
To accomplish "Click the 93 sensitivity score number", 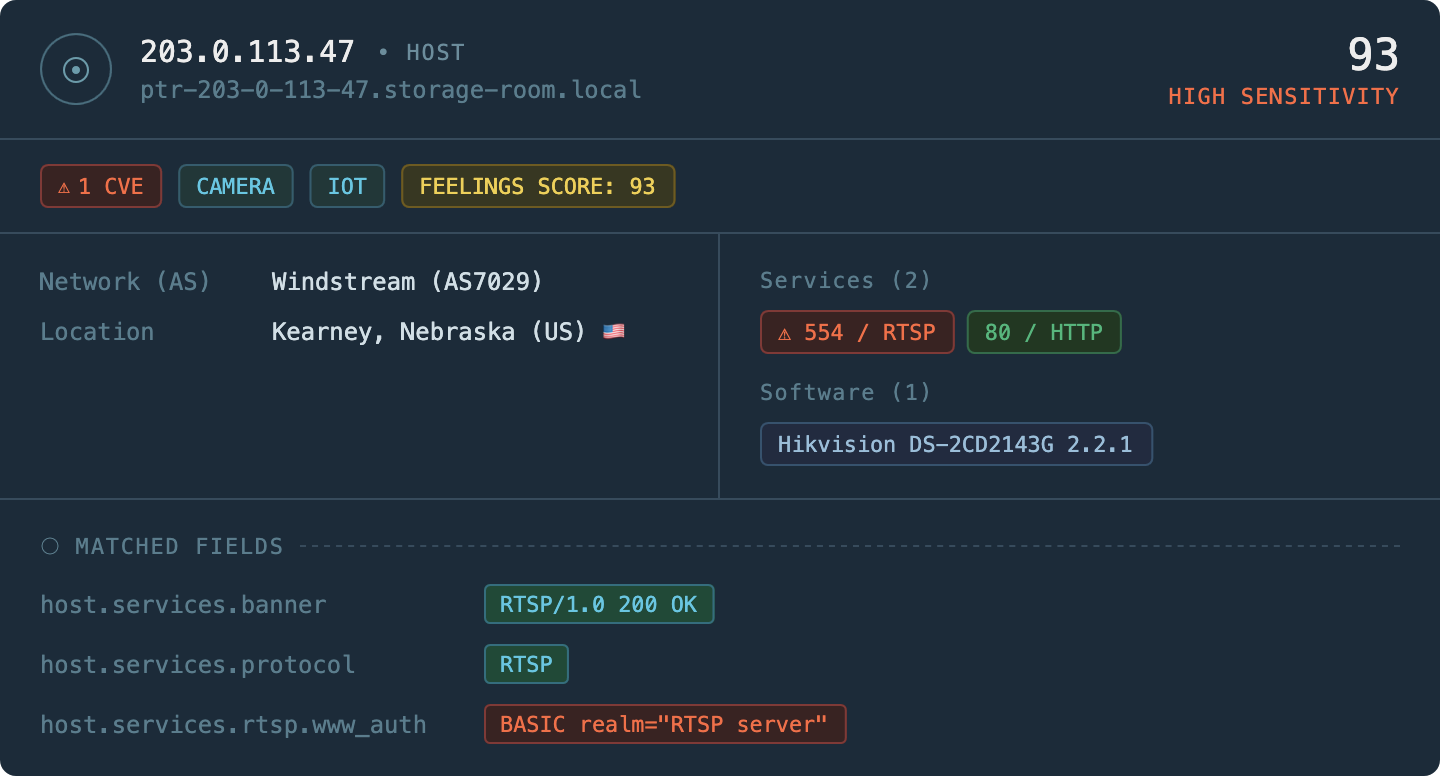I will (x=1372, y=55).
